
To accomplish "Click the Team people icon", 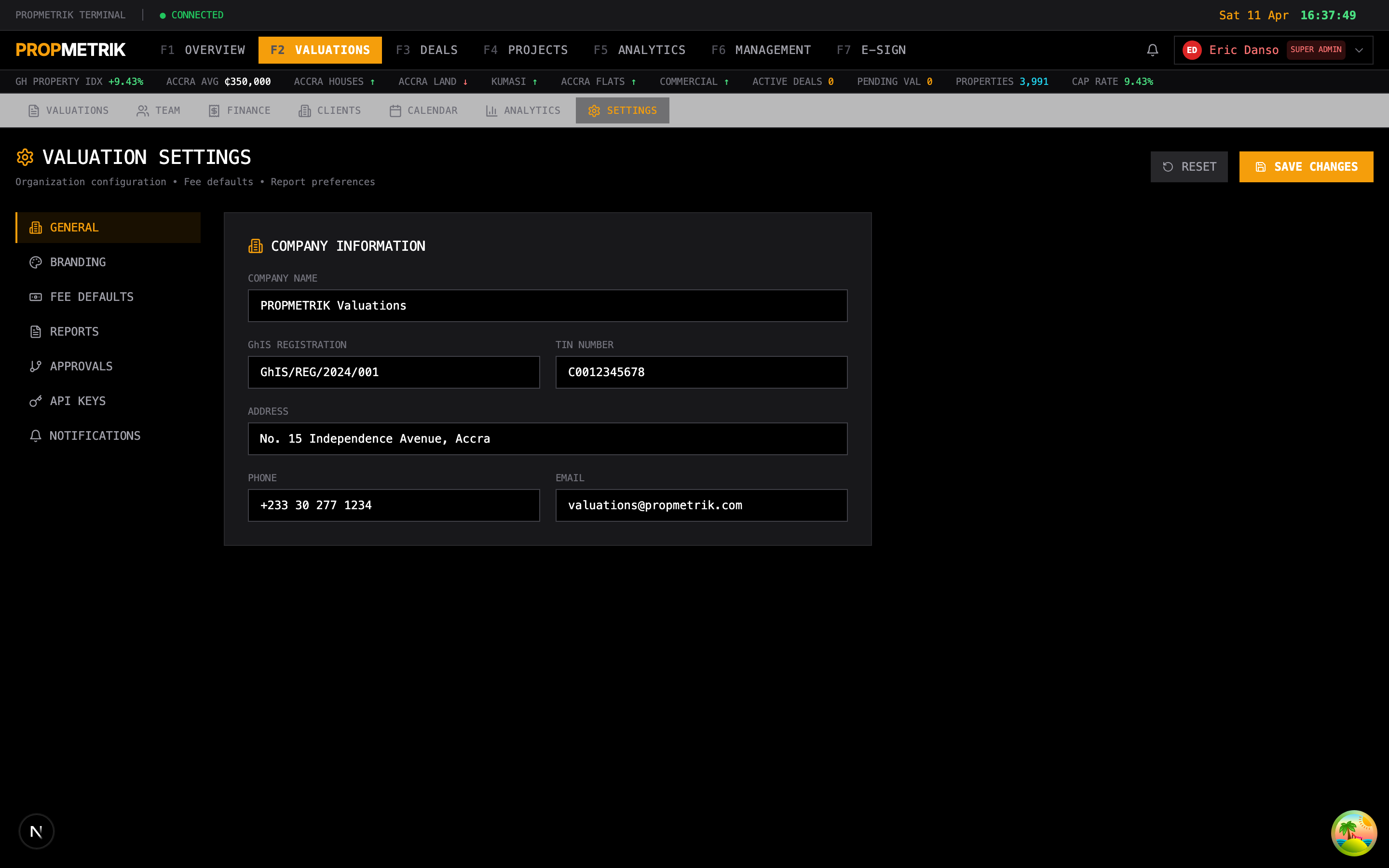I will pos(142,111).
